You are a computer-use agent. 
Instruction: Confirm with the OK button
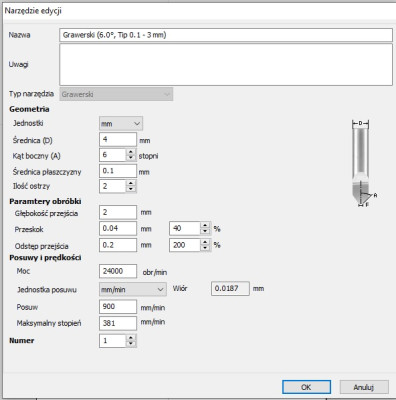click(306, 387)
